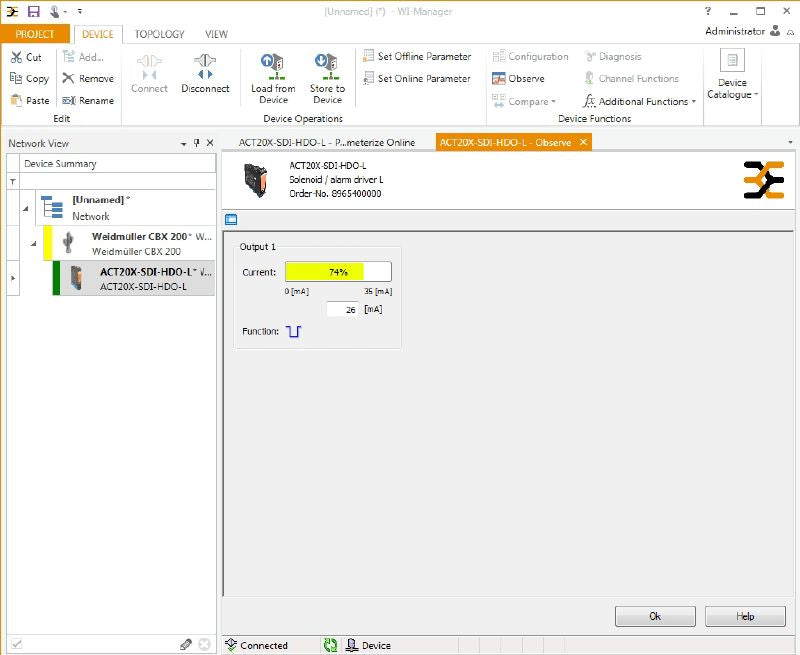This screenshot has height=655, width=800.
Task: Click the green refresh icon in status bar
Action: click(x=330, y=645)
